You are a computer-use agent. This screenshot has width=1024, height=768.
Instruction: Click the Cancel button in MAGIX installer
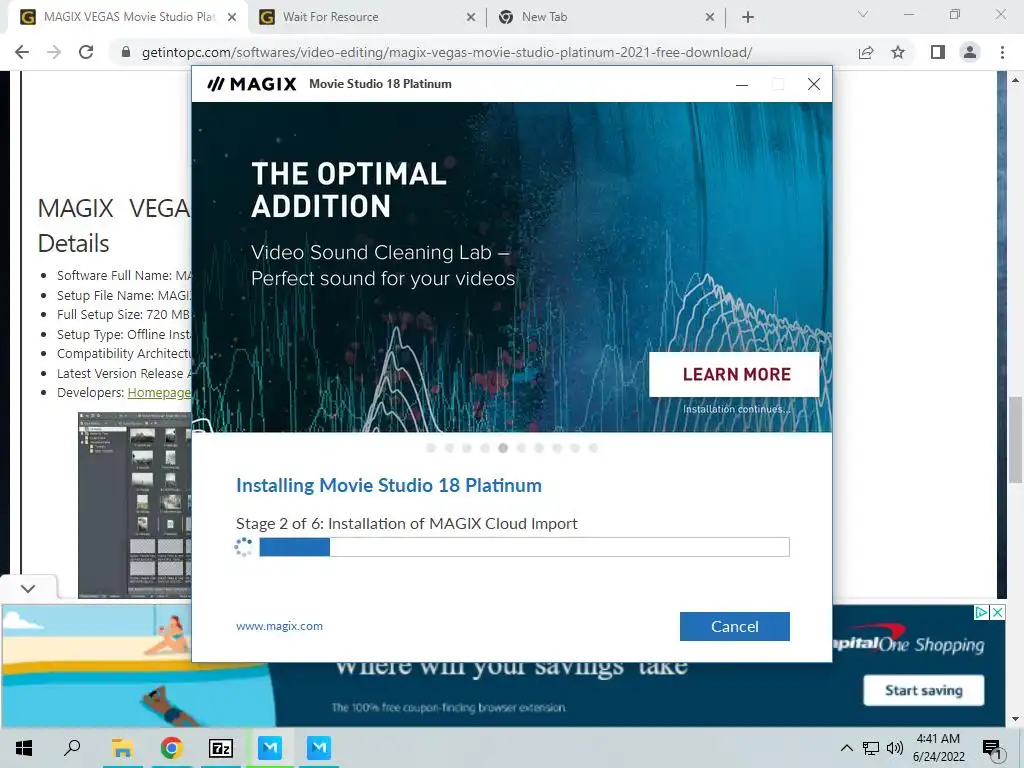(735, 626)
